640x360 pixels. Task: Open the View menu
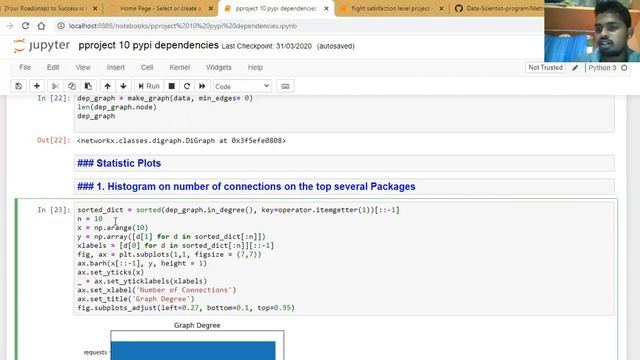click(83, 67)
